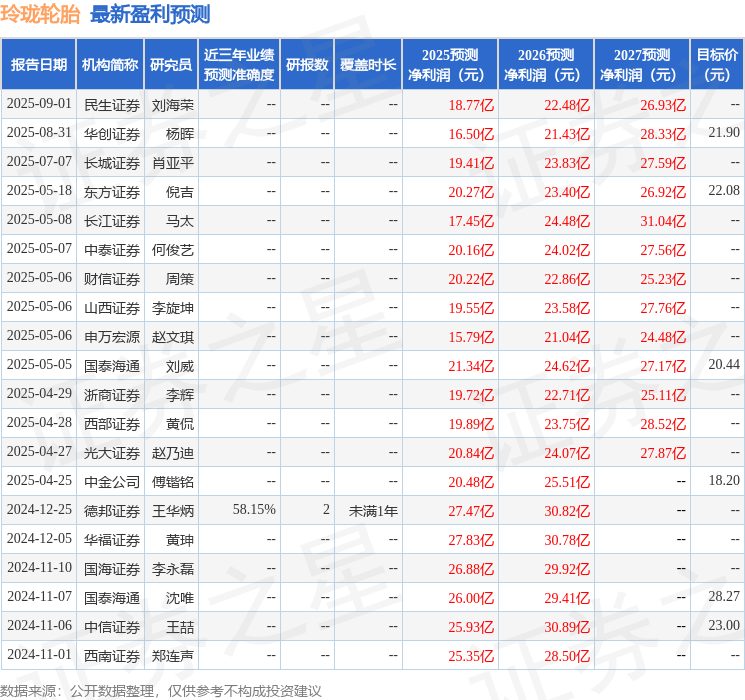The width and height of the screenshot is (745, 700).
Task: Select target price 20.44
Action: (x=724, y=364)
